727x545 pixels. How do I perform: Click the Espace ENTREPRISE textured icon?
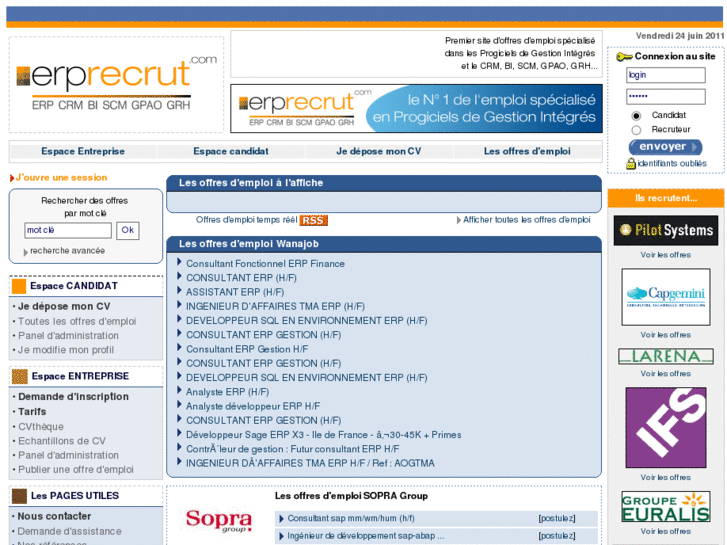click(x=19, y=377)
